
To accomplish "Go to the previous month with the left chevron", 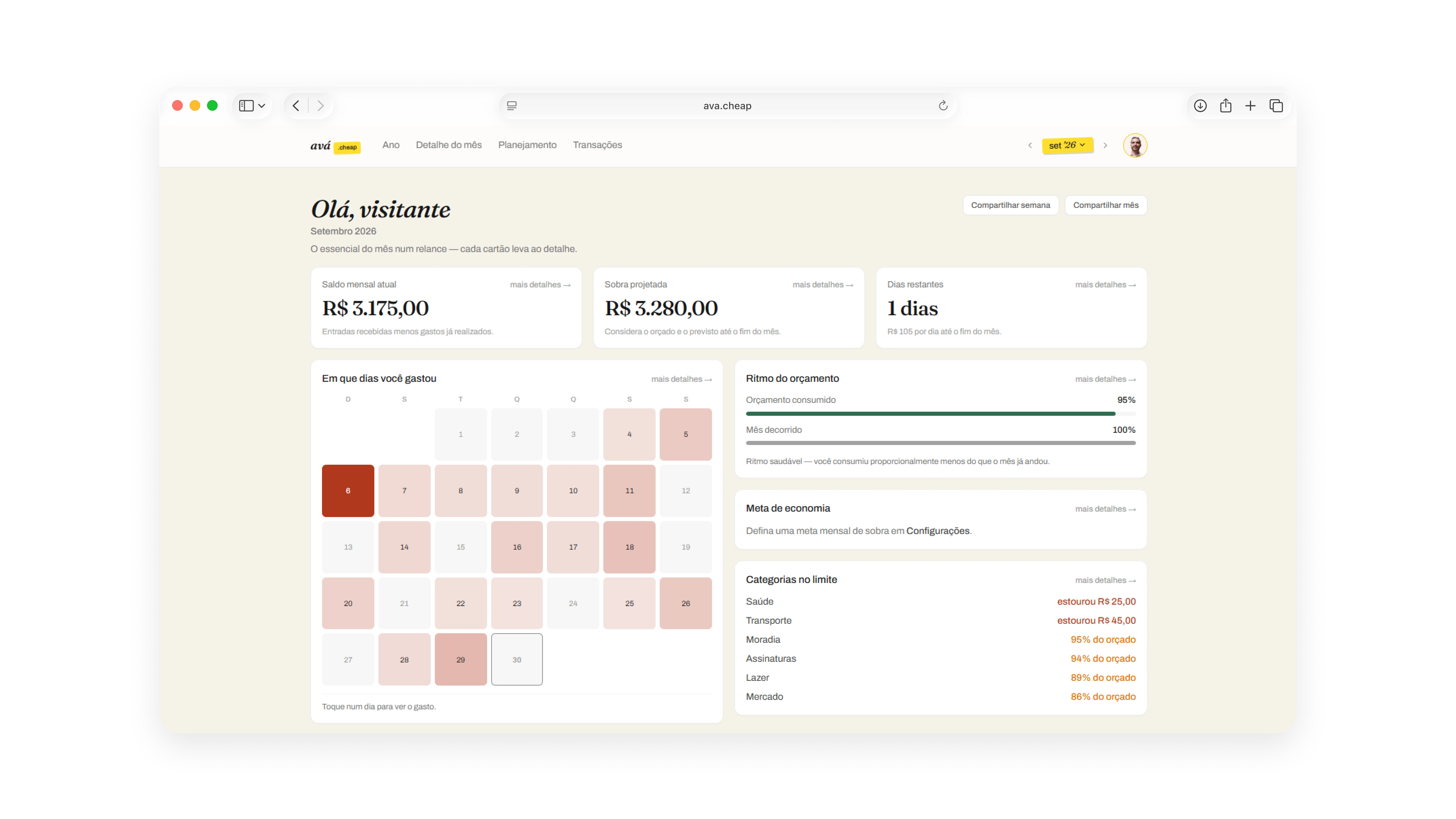I will tap(1030, 145).
